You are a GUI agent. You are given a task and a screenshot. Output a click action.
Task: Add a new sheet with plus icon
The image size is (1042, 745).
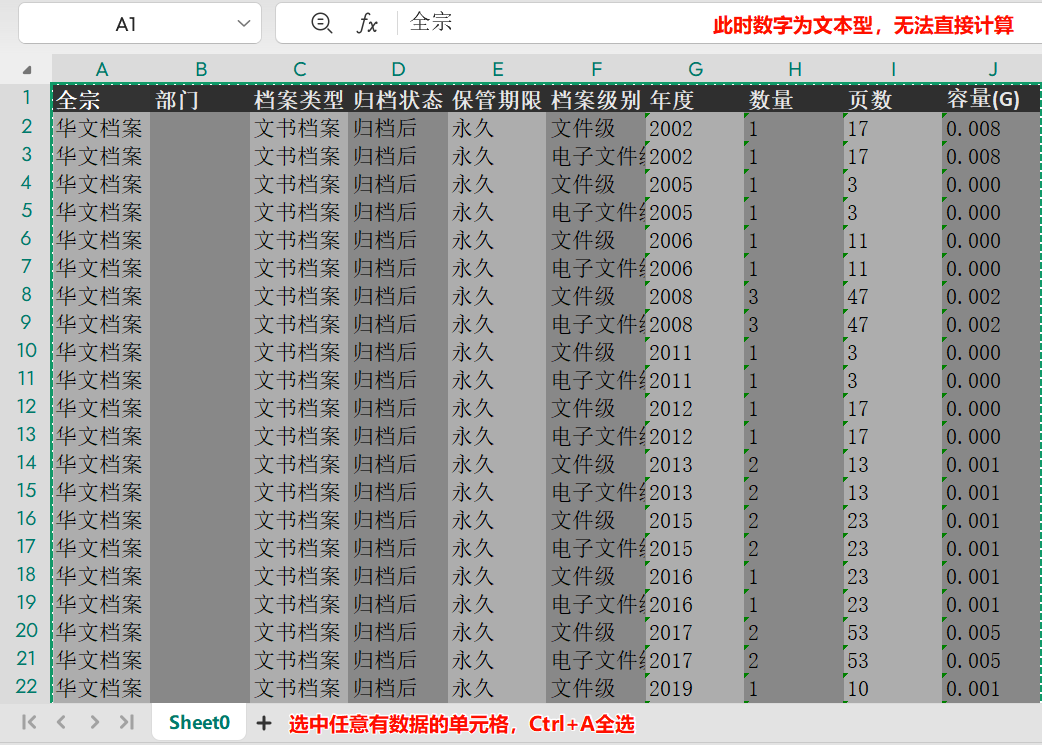(x=263, y=723)
